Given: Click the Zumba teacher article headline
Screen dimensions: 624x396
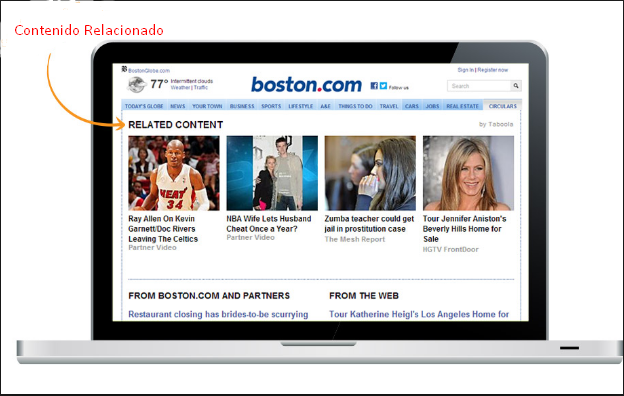Looking at the screenshot, I should click(x=369, y=224).
